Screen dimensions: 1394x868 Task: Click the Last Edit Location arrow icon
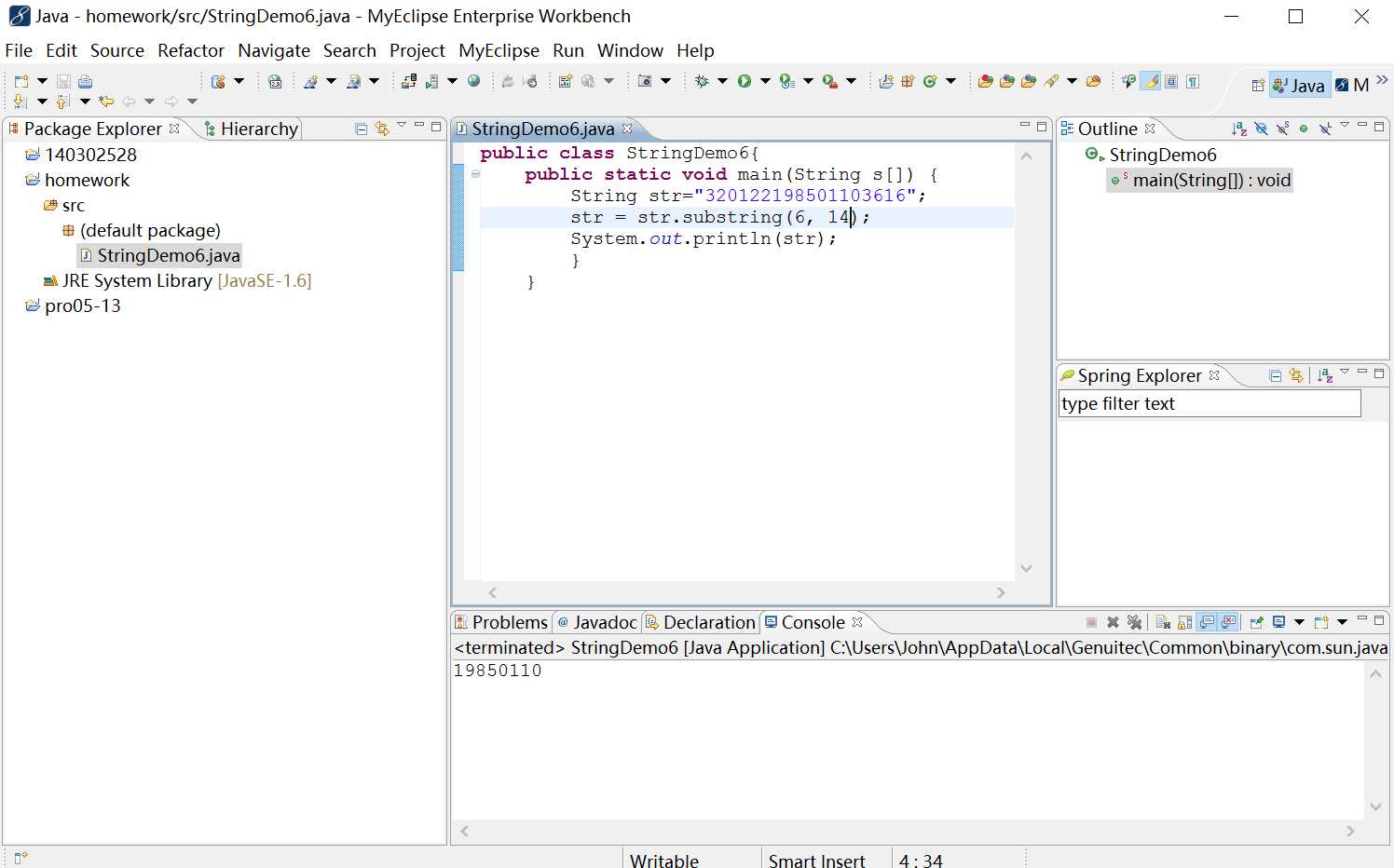[x=106, y=101]
